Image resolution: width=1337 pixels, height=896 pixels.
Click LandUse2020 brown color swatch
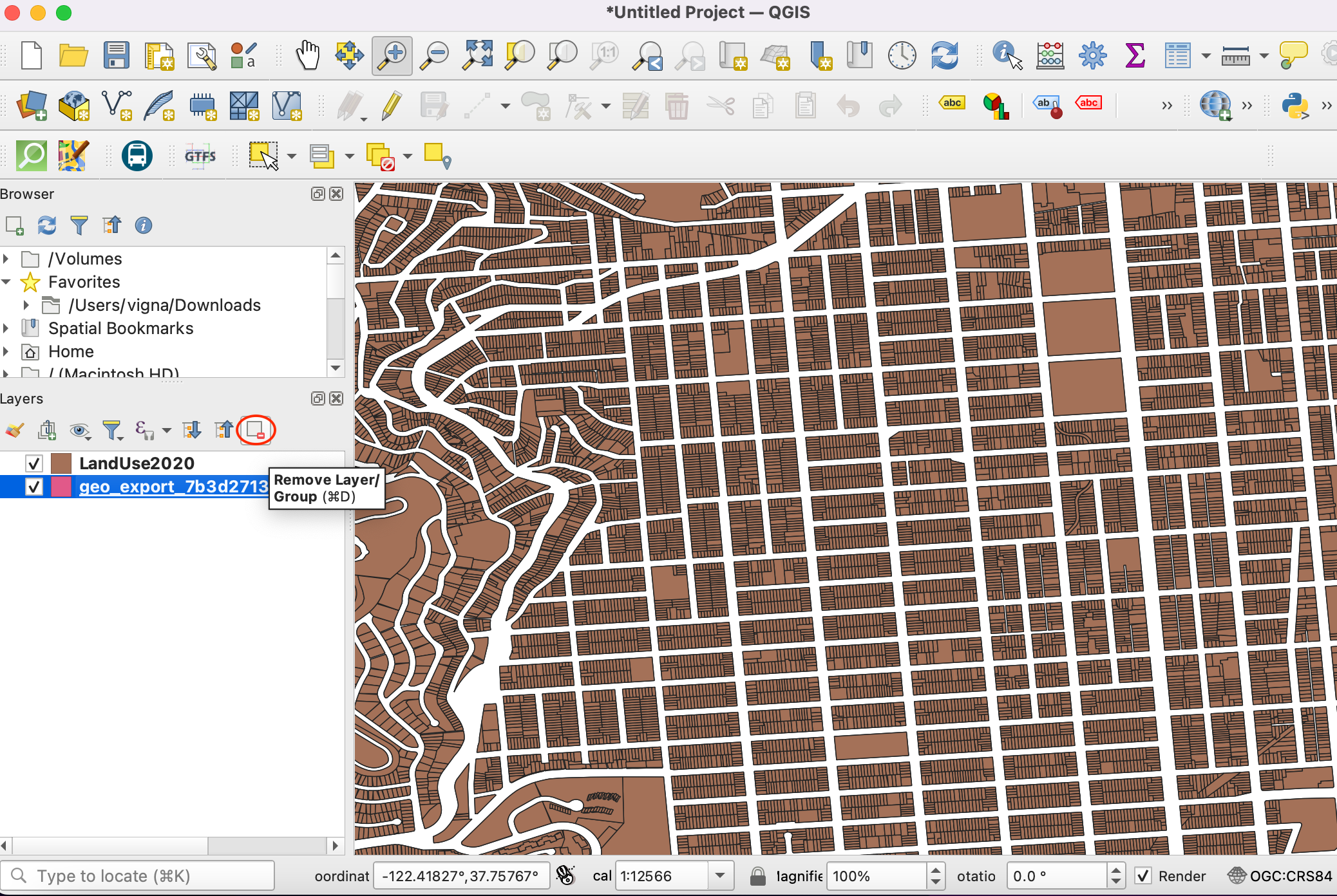(x=61, y=463)
